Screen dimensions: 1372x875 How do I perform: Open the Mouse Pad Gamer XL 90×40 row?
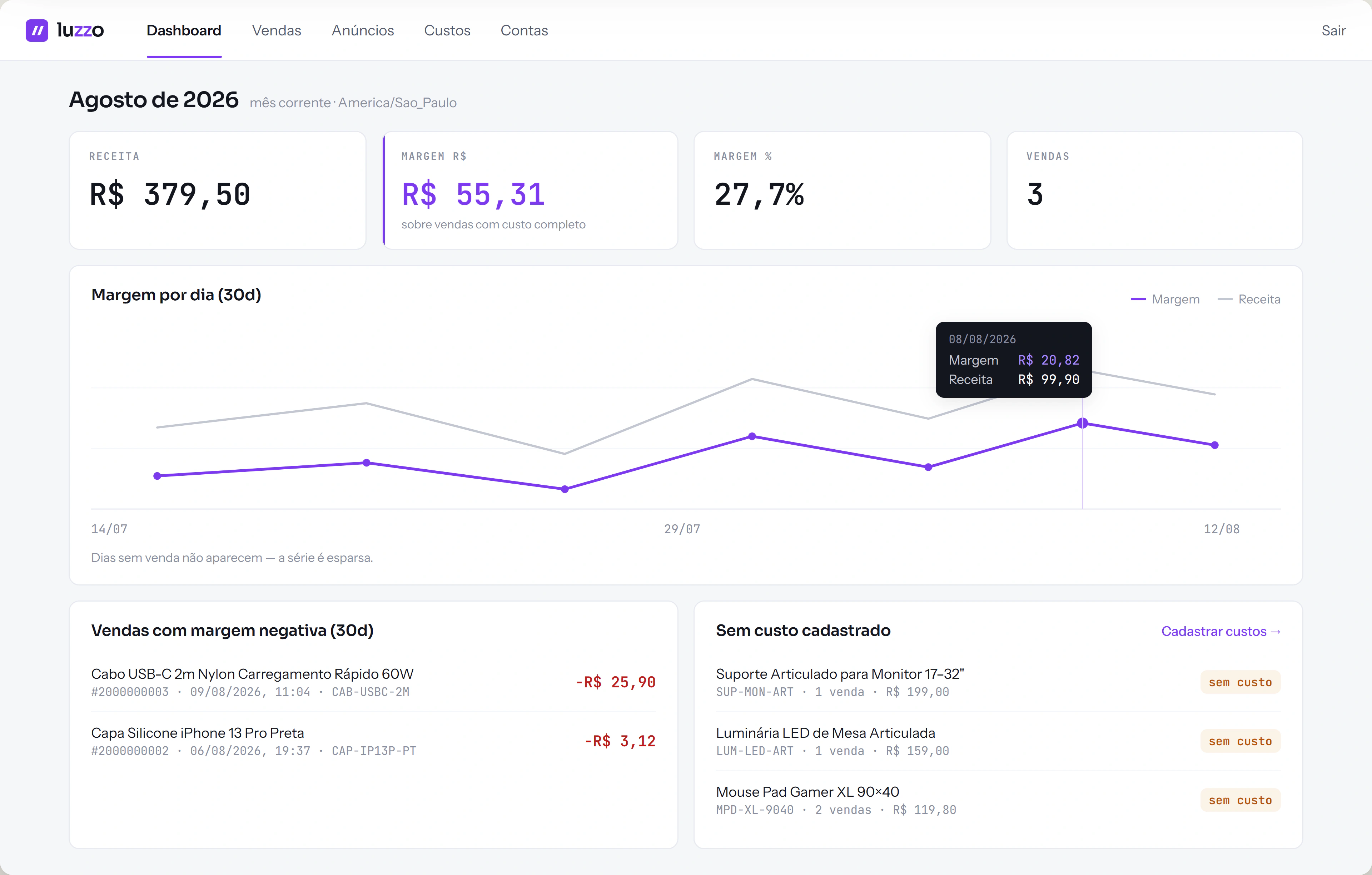tap(998, 800)
